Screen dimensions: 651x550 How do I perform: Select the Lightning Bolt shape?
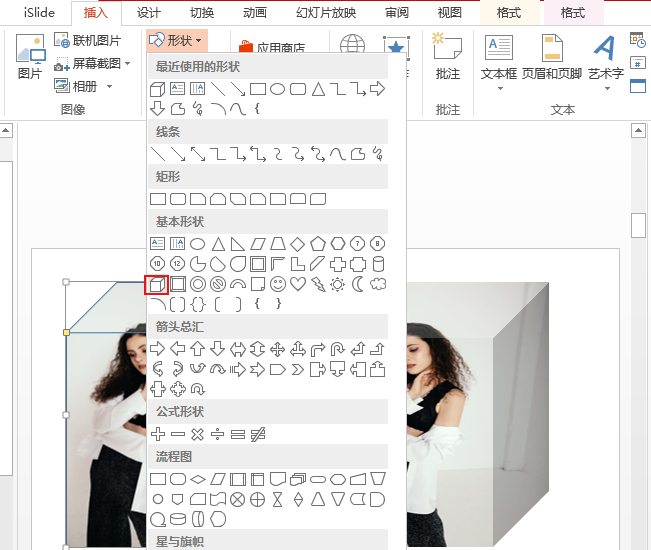[x=318, y=284]
